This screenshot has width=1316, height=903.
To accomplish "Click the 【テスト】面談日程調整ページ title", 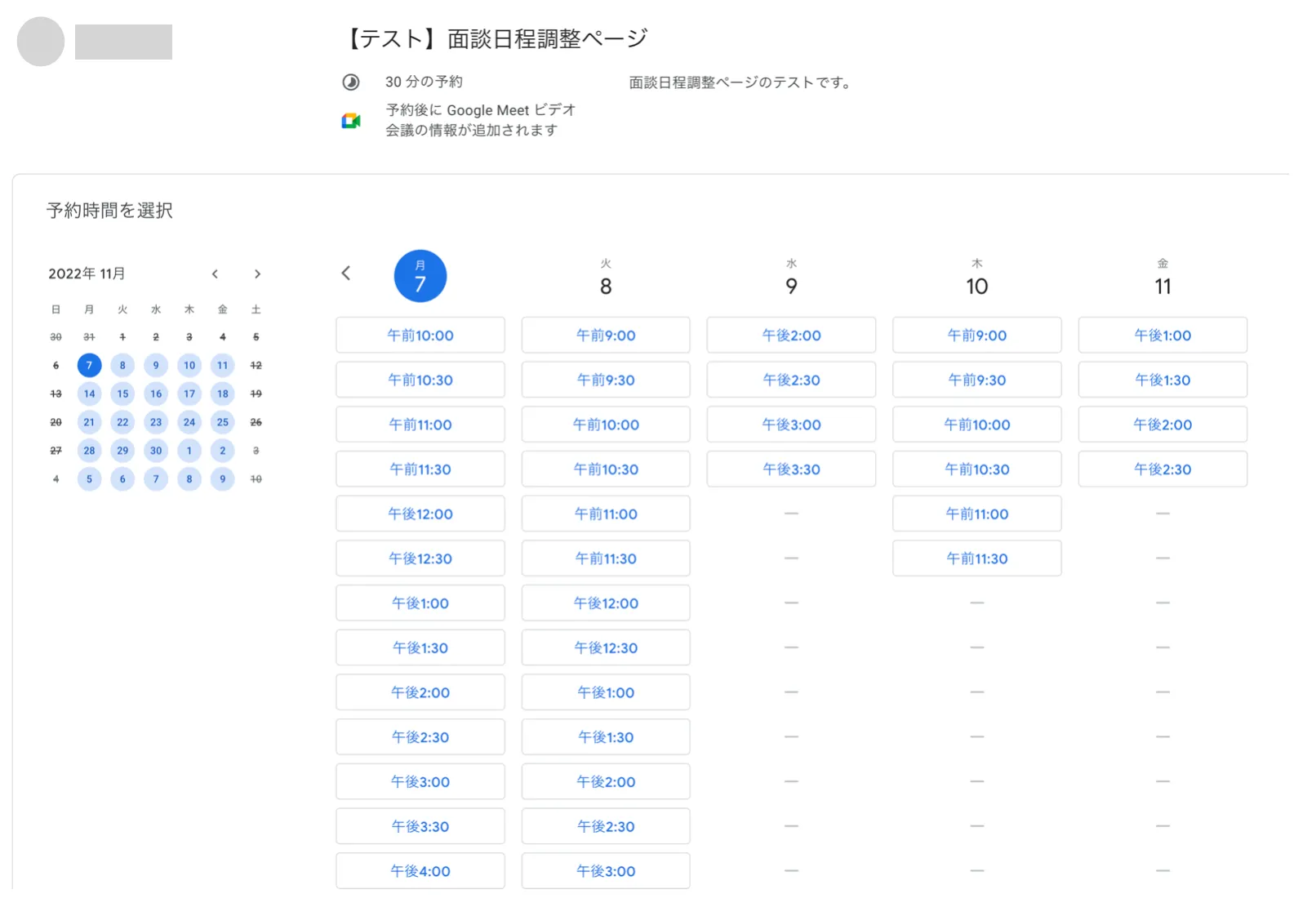I will coord(495,38).
